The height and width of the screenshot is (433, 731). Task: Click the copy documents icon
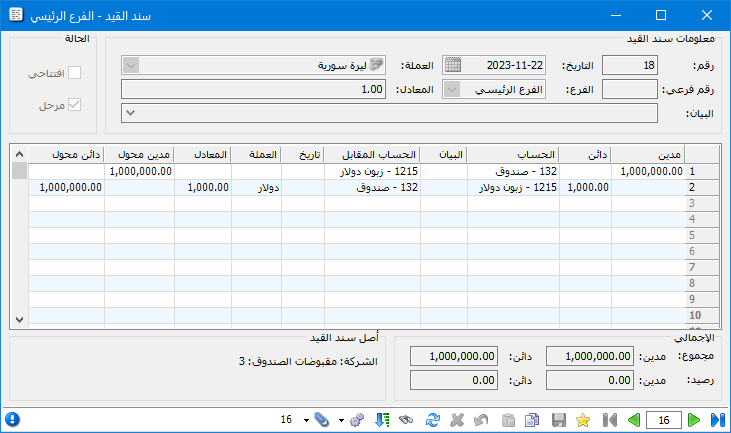click(532, 420)
